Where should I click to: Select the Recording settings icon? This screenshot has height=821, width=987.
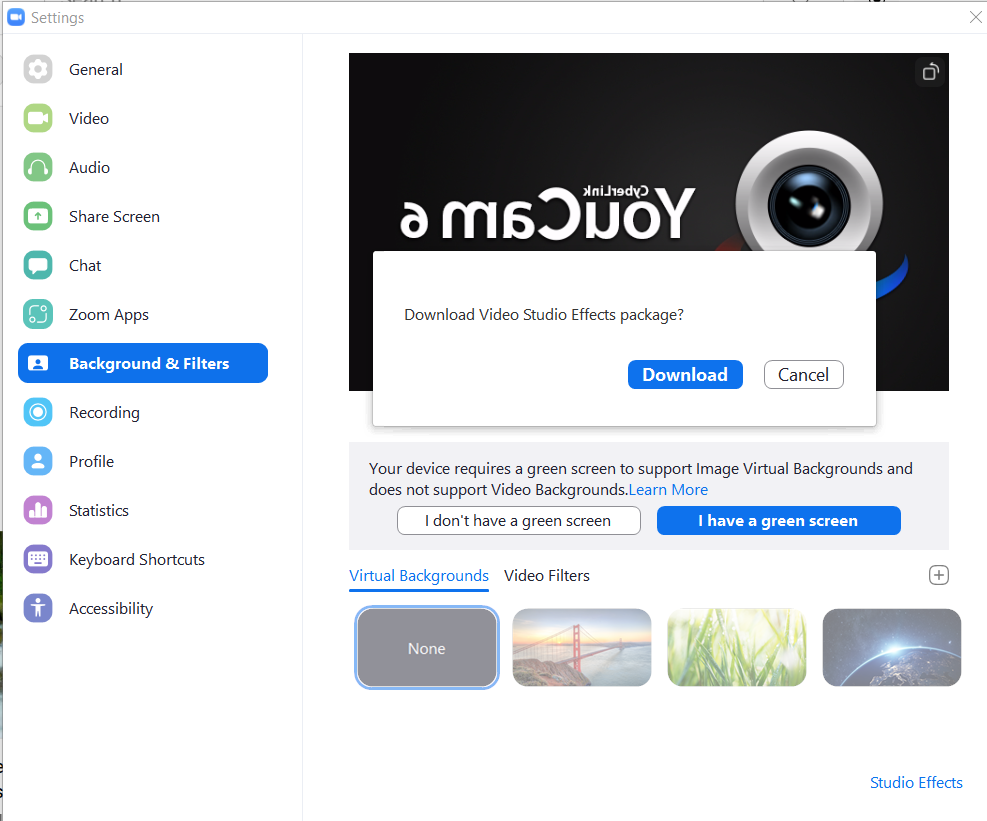37,412
